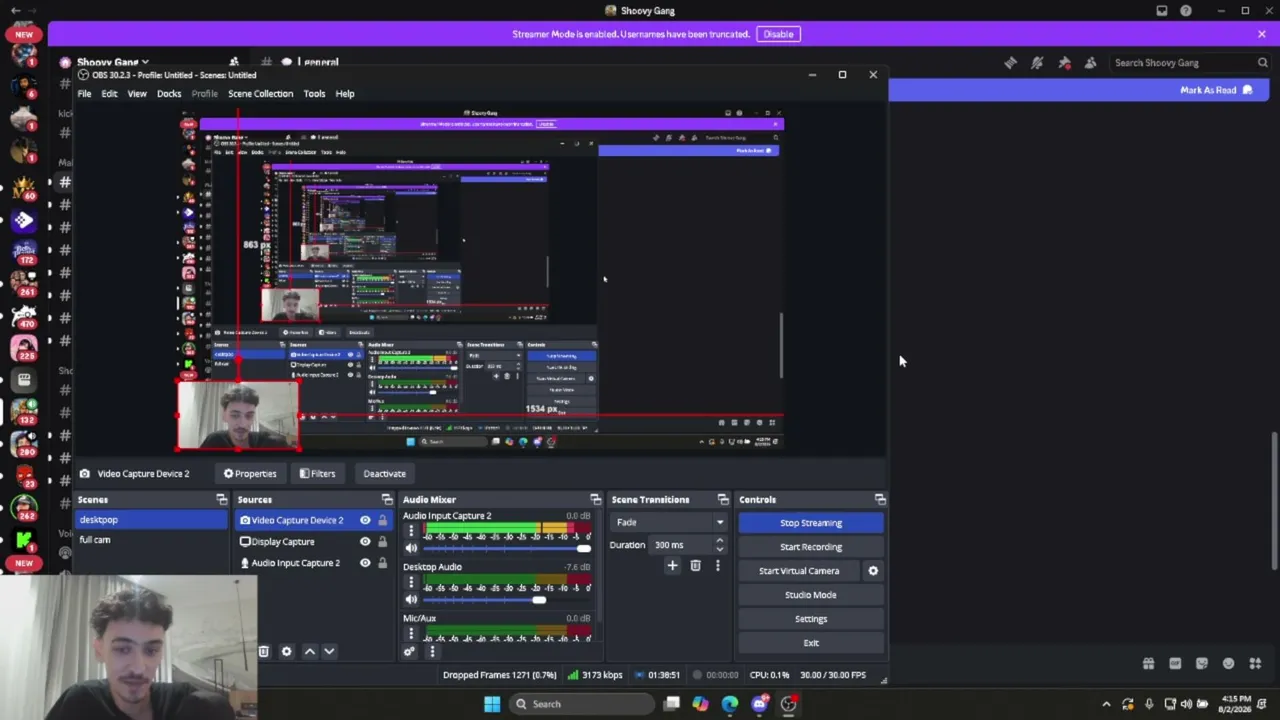Undock the Scenes panel with its float icon
The height and width of the screenshot is (720, 1280).
pyautogui.click(x=222, y=499)
